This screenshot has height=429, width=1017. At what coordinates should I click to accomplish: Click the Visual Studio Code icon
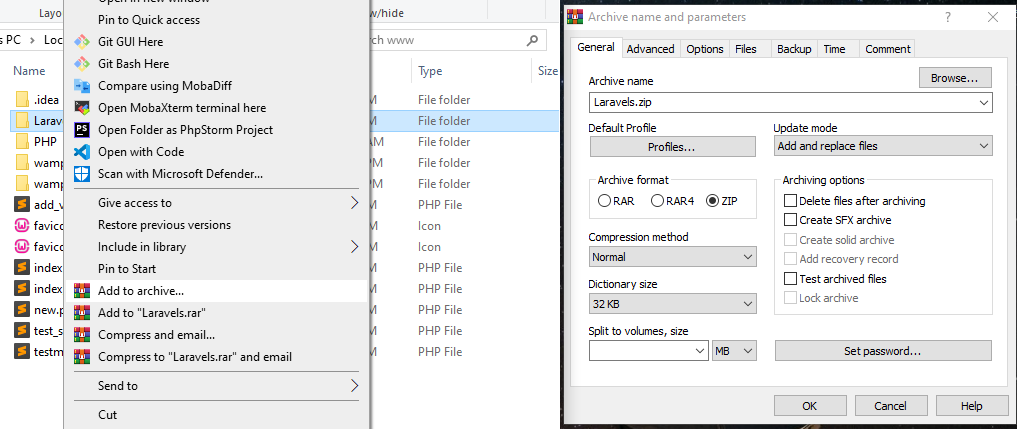tap(82, 152)
